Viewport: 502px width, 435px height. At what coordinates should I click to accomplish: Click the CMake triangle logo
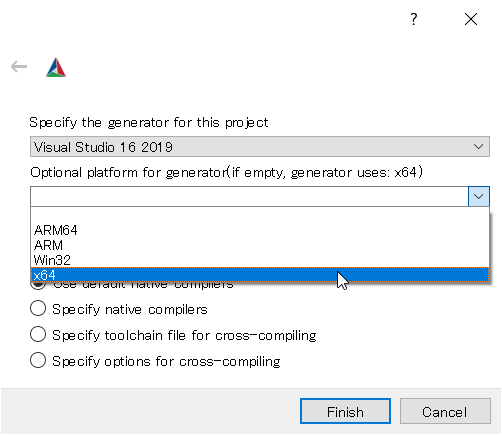coord(56,67)
